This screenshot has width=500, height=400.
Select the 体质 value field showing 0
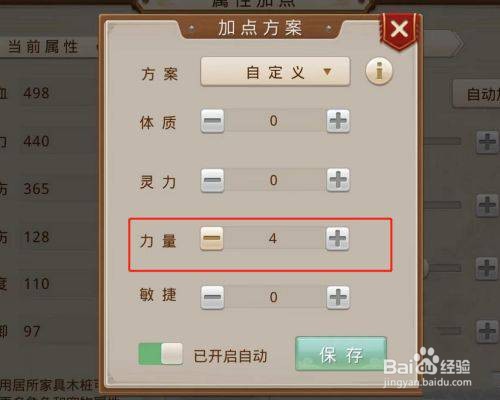tap(275, 121)
